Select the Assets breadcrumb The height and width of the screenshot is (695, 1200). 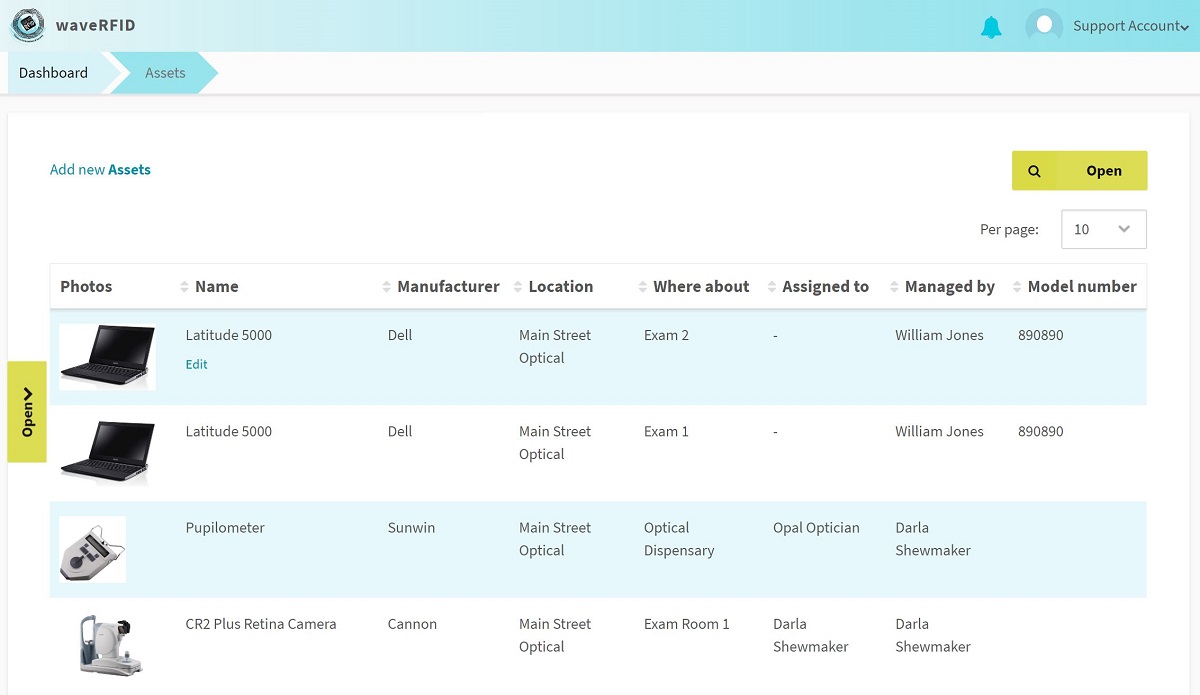pos(165,73)
